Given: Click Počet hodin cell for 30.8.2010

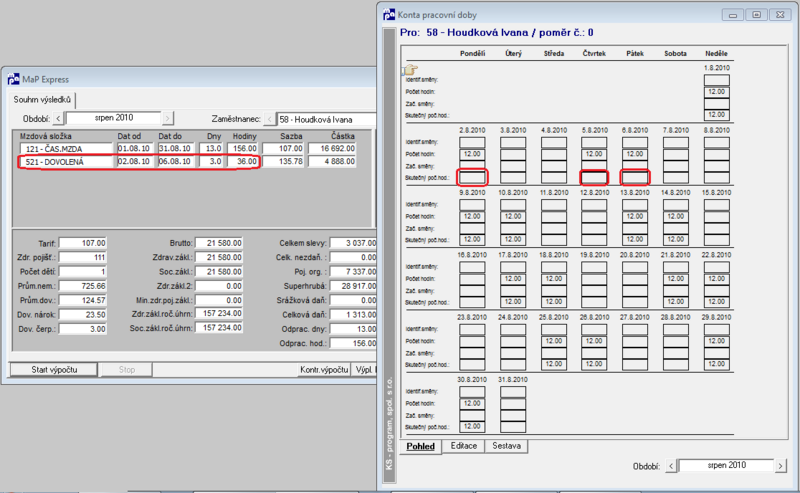Looking at the screenshot, I should click(472, 403).
